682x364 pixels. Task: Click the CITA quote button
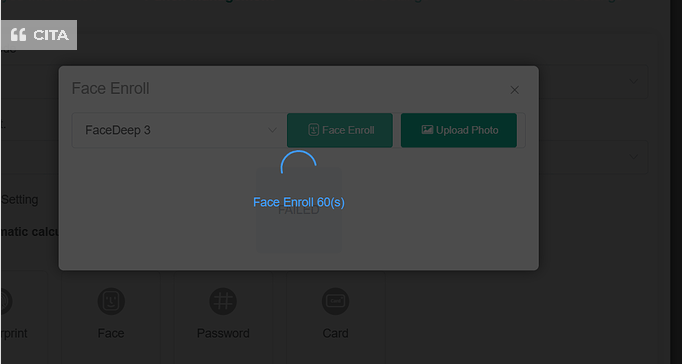[x=39, y=35]
